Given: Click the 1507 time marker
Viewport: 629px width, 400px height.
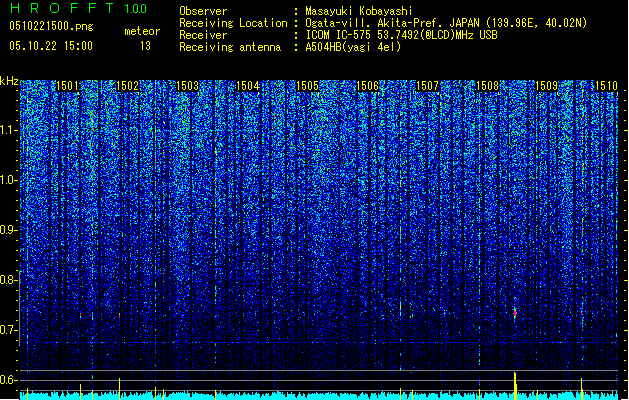Looking at the screenshot, I should (428, 86).
